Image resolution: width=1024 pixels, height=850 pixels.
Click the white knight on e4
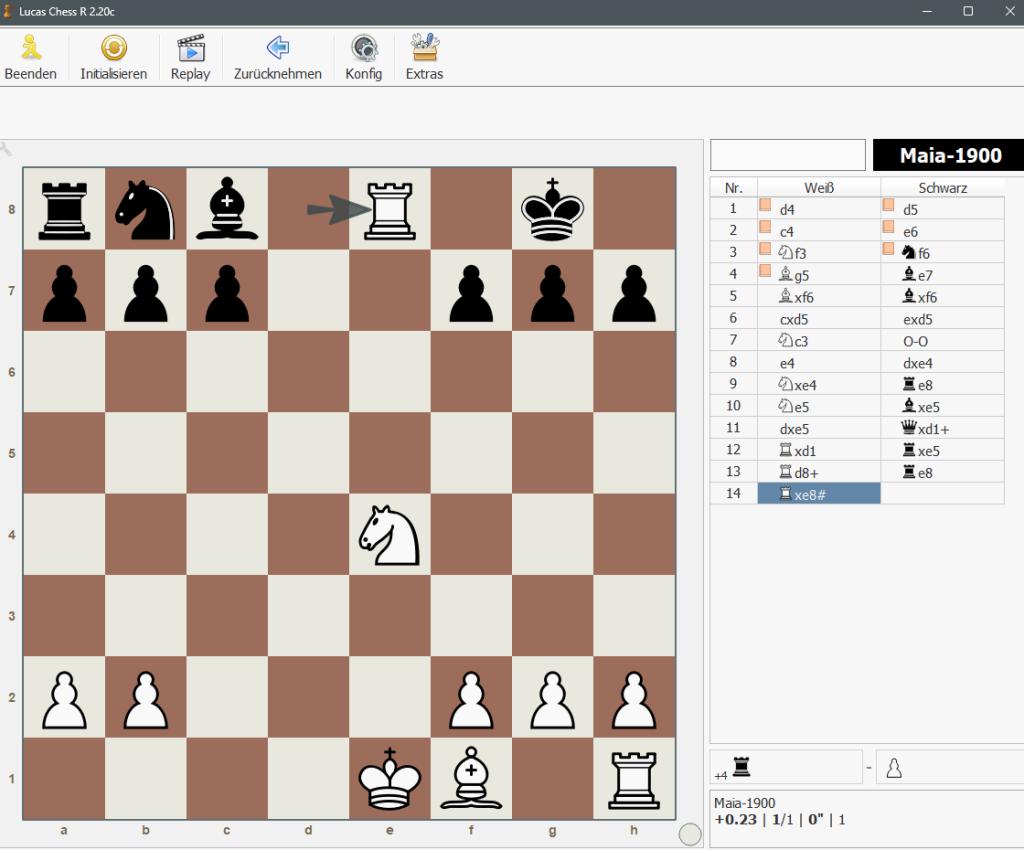click(390, 534)
